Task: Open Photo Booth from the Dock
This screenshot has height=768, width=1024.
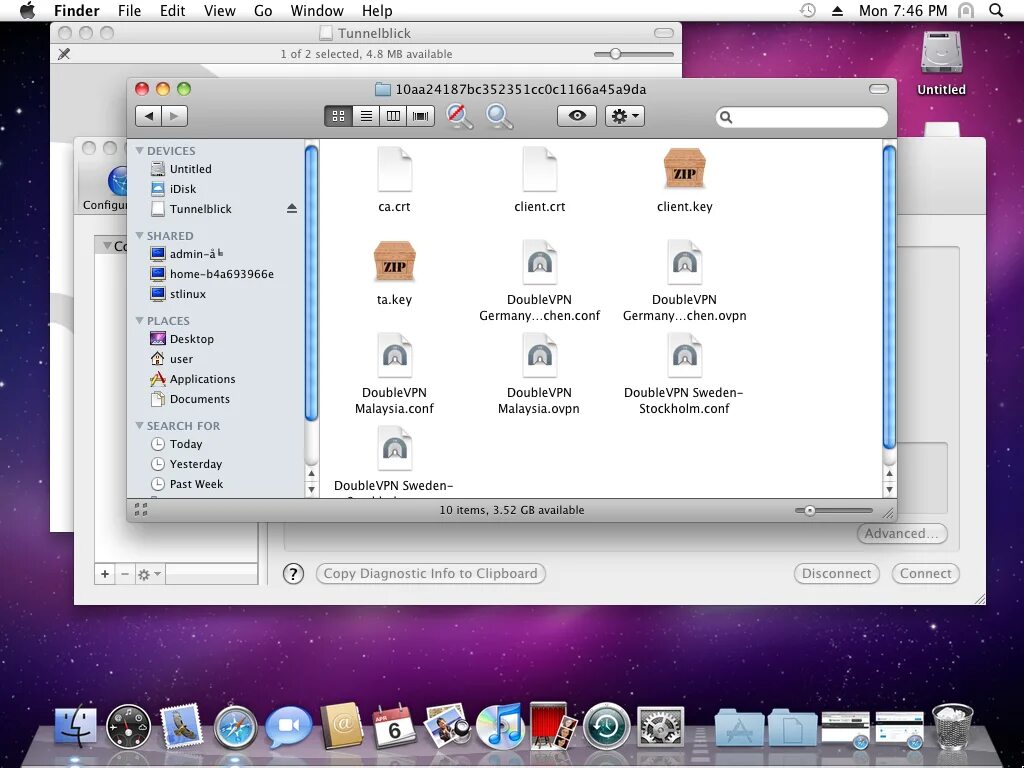Action: (x=554, y=726)
